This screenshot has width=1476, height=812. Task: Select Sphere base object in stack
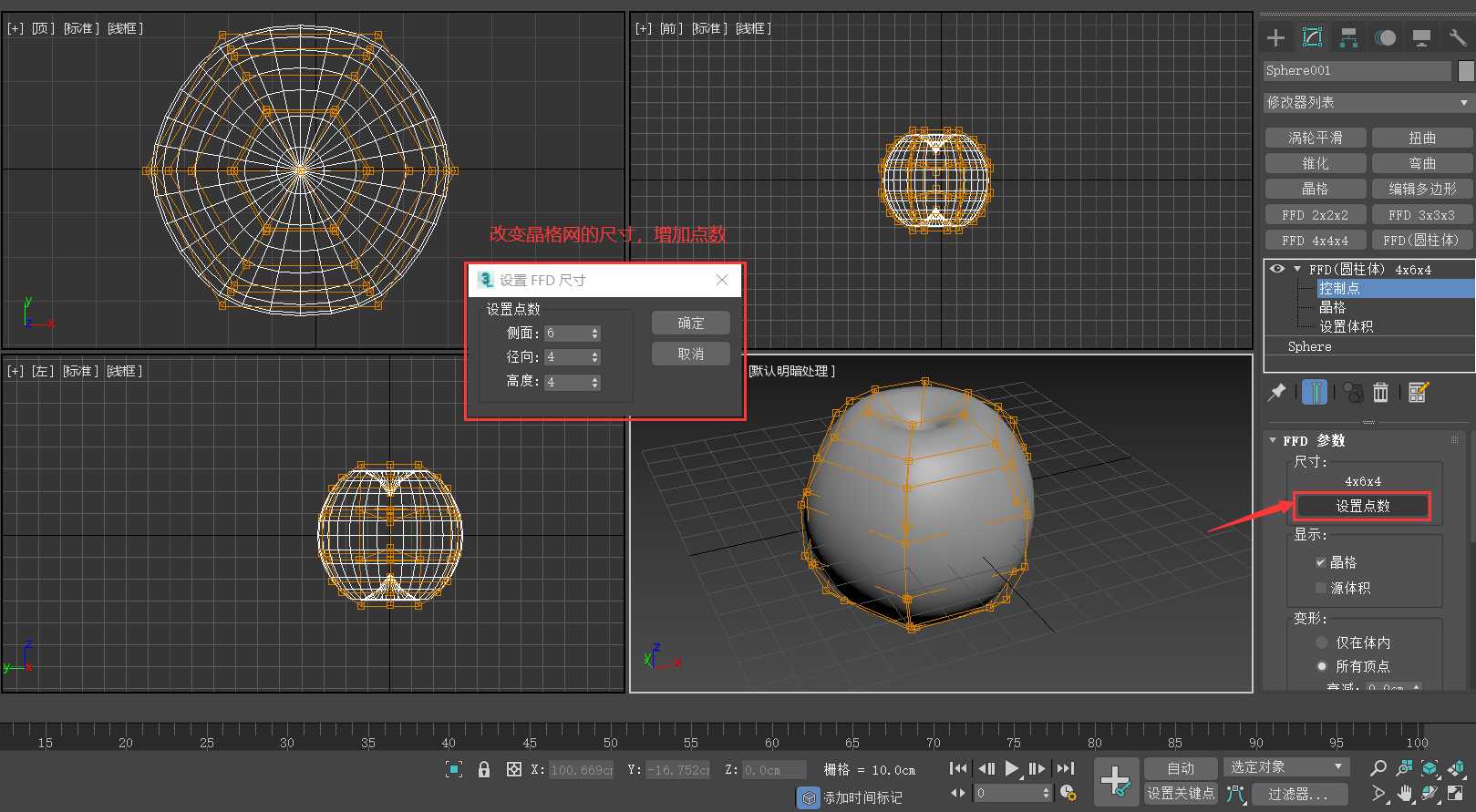1309,346
